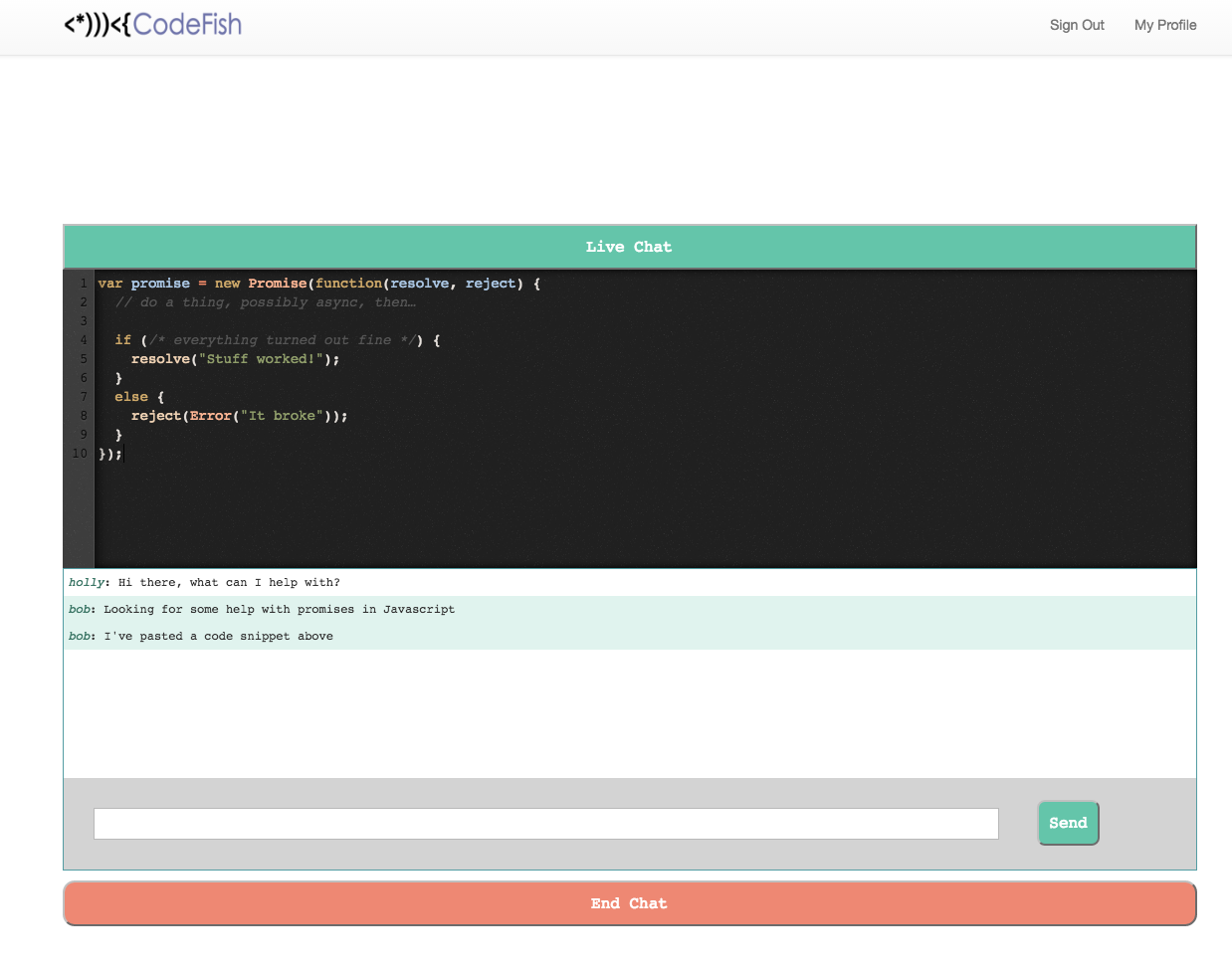This screenshot has width=1232, height=973.
Task: Click the closing '});' on line 10
Action: [109, 454]
